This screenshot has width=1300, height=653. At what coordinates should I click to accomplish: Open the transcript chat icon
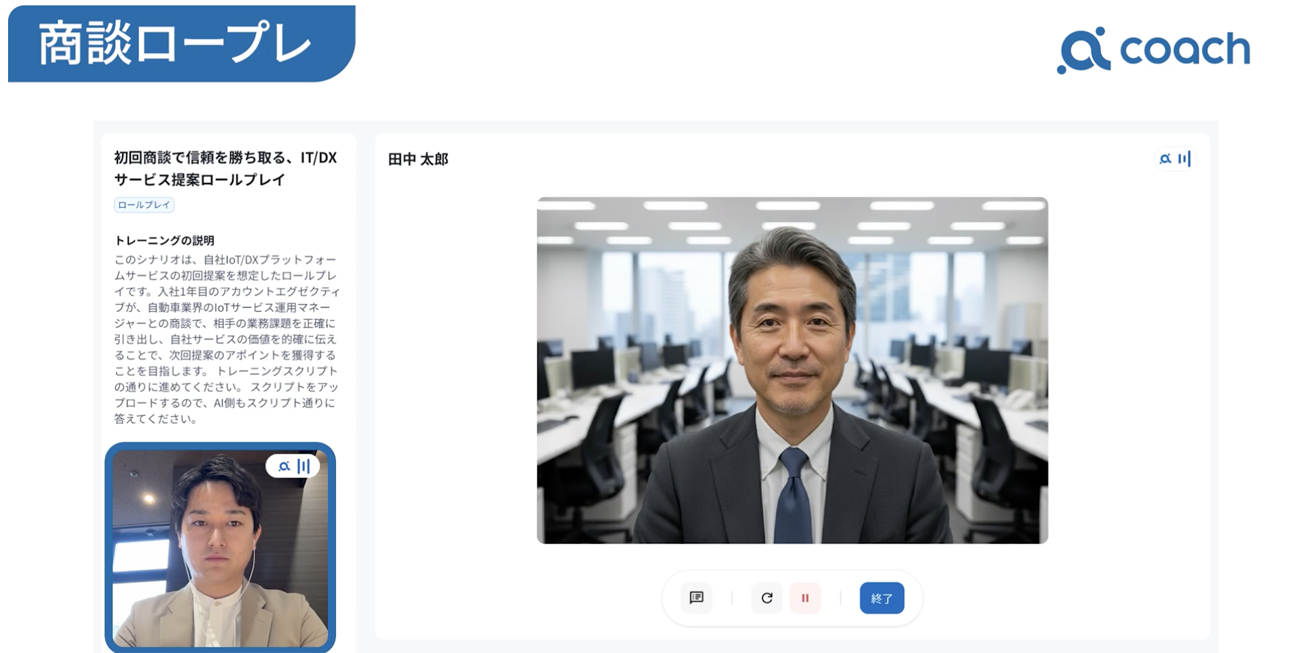pos(697,598)
